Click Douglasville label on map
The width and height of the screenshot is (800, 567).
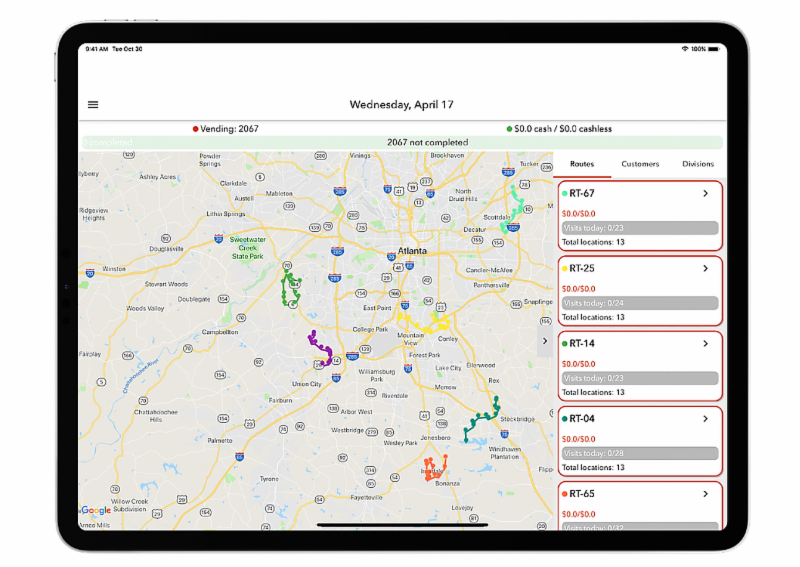166,249
